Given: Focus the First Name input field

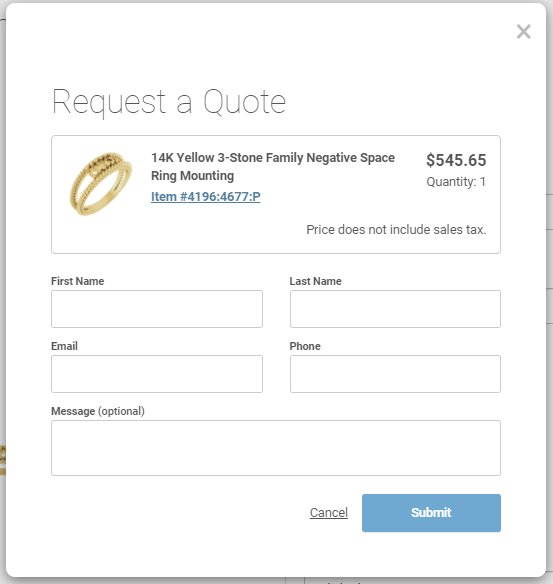Looking at the screenshot, I should click(x=157, y=309).
